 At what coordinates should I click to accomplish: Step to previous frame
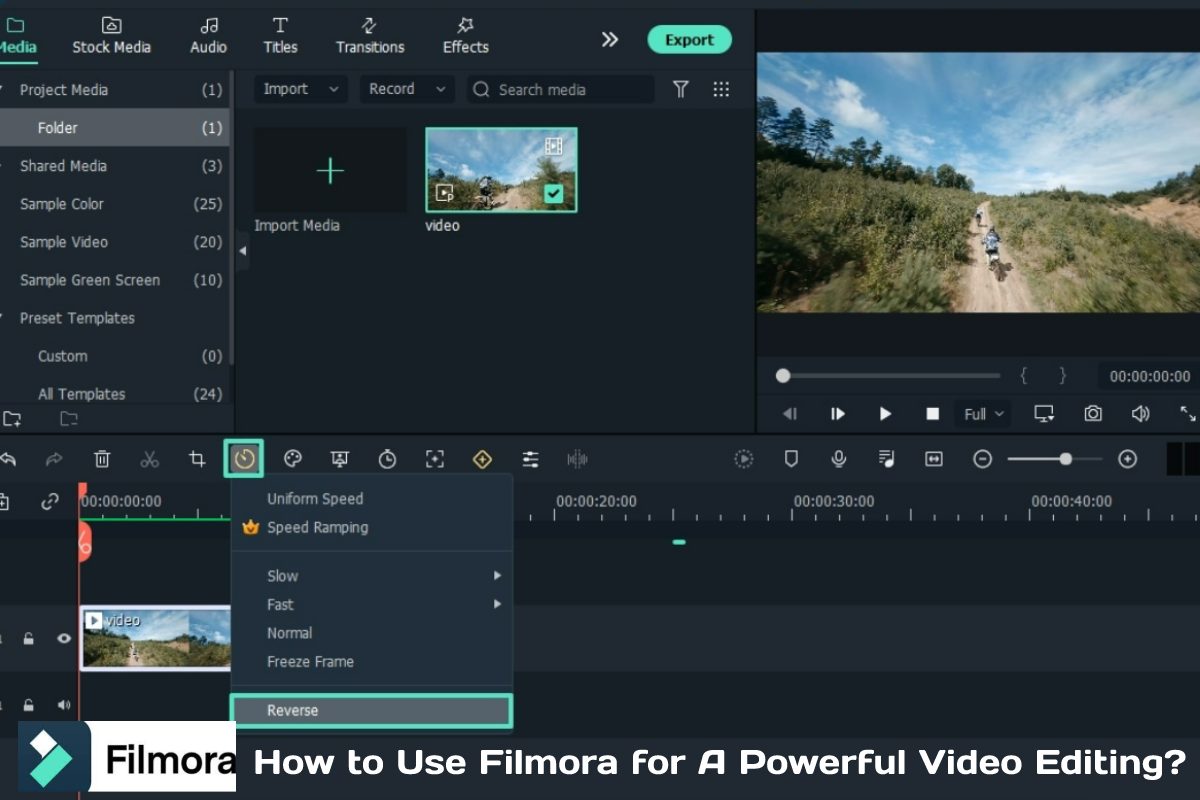(790, 413)
